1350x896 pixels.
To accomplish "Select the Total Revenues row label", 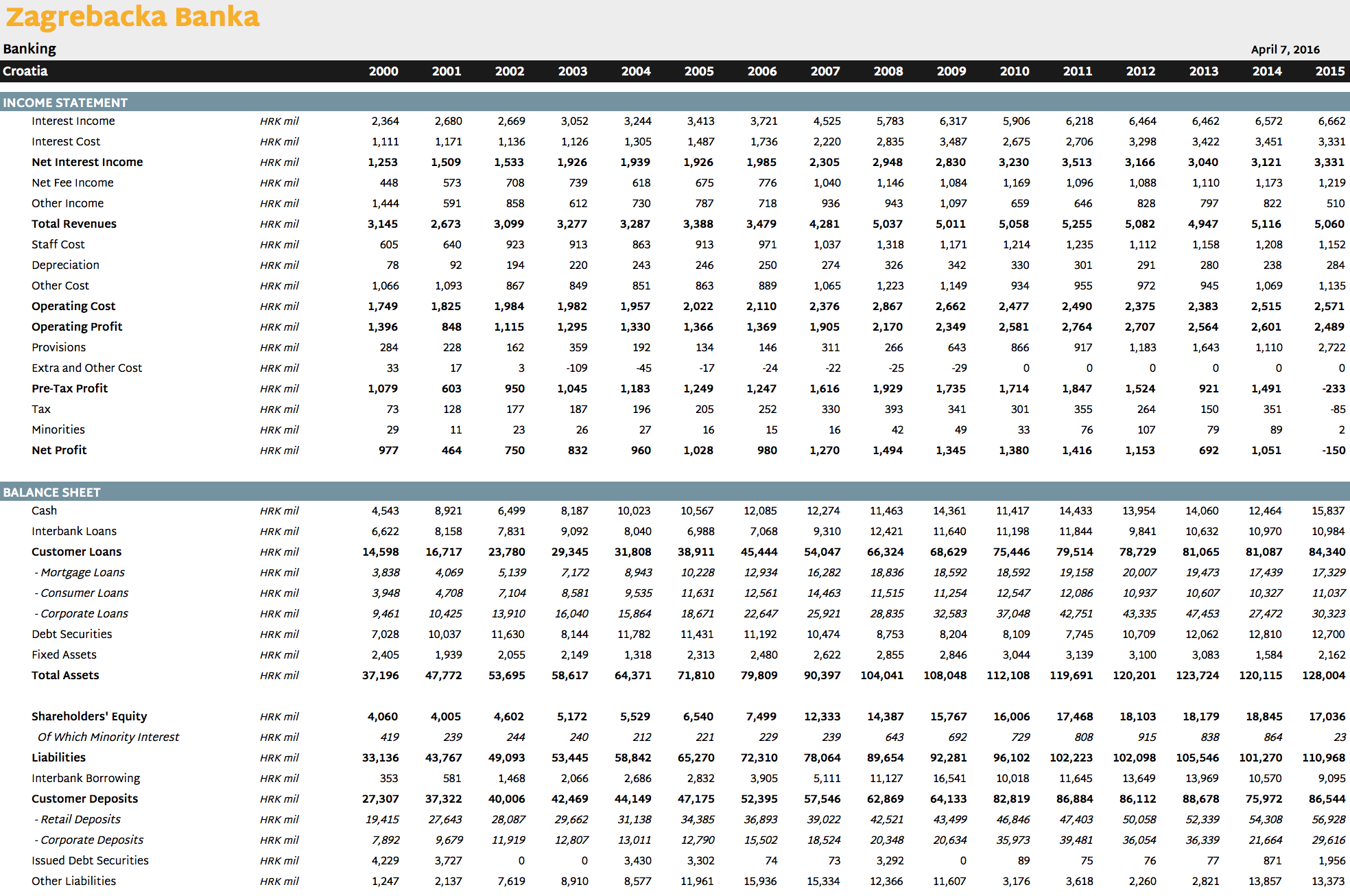I will [x=74, y=224].
